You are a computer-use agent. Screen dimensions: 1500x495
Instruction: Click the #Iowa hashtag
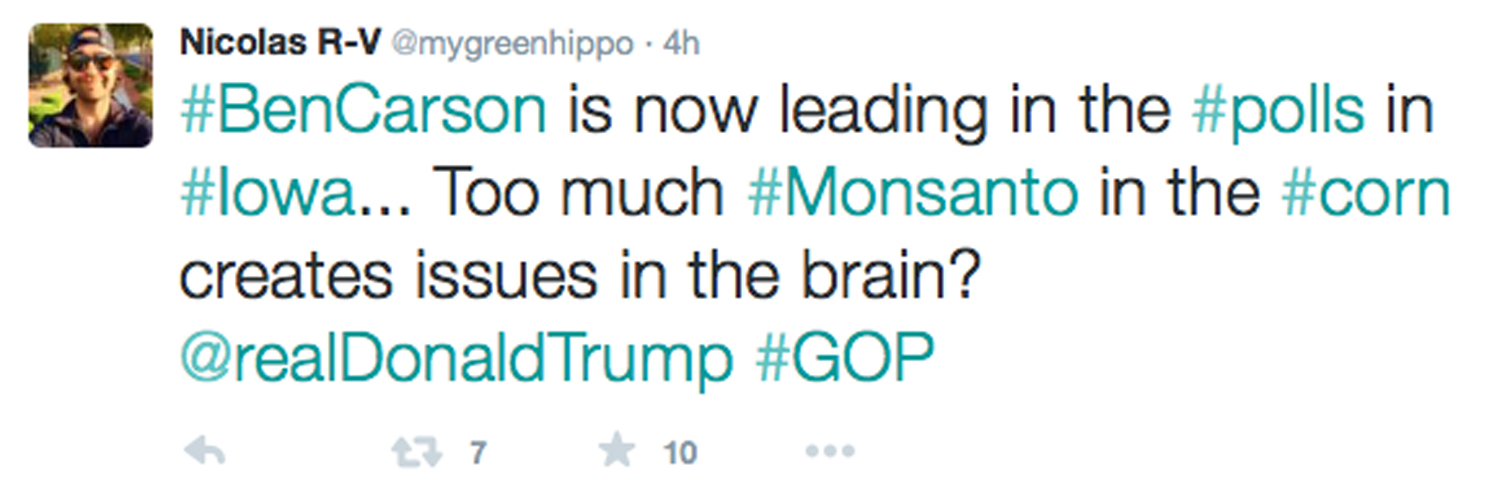pos(268,194)
